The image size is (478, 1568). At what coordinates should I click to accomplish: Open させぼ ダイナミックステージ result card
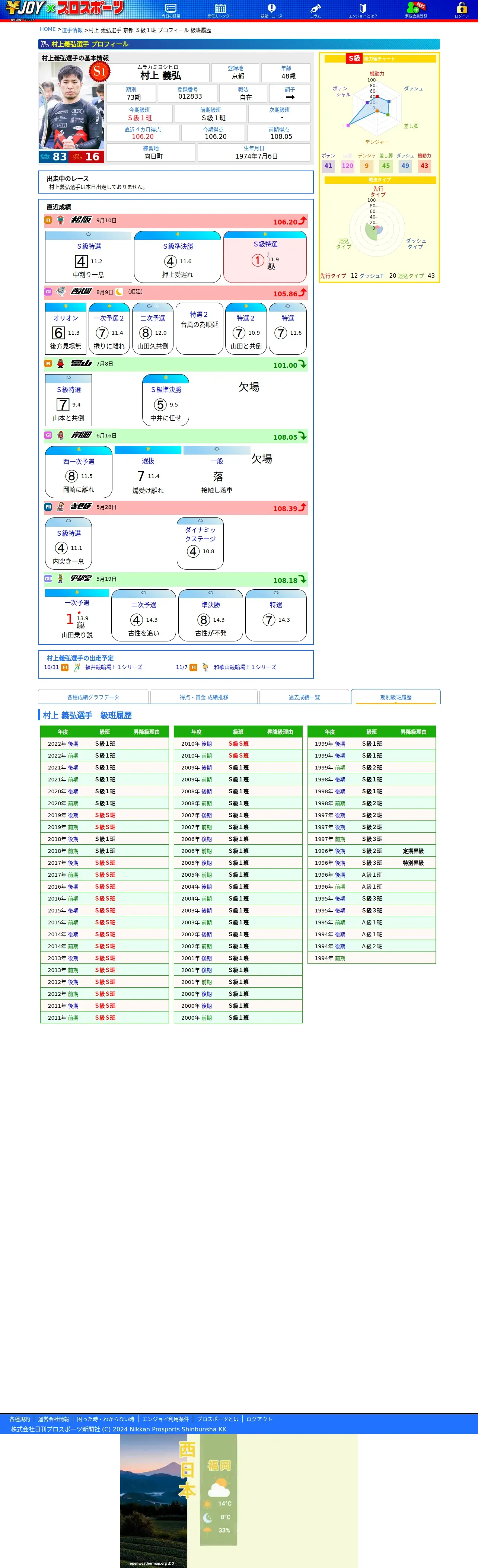pos(200,544)
